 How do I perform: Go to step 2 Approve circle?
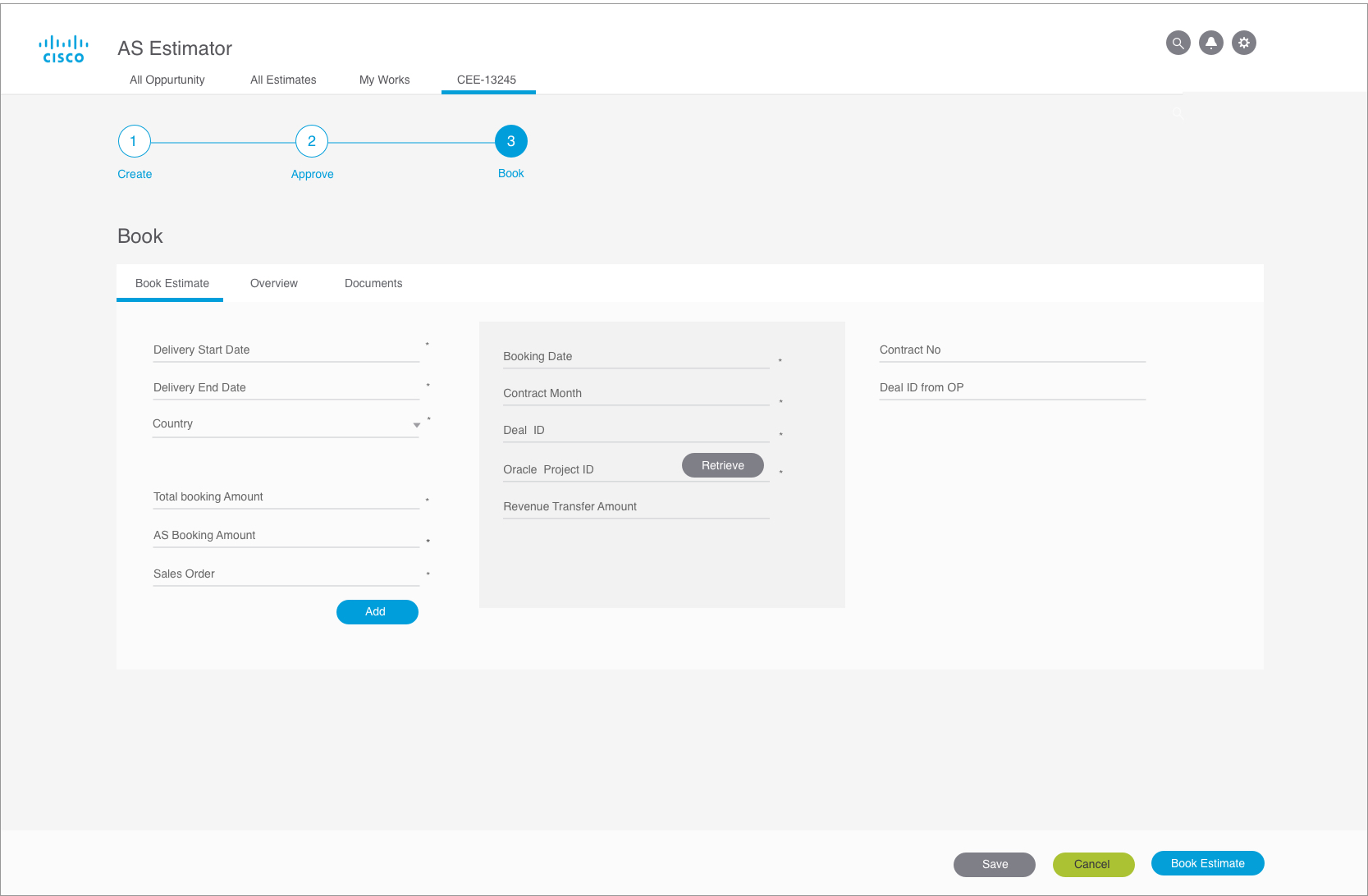(312, 141)
